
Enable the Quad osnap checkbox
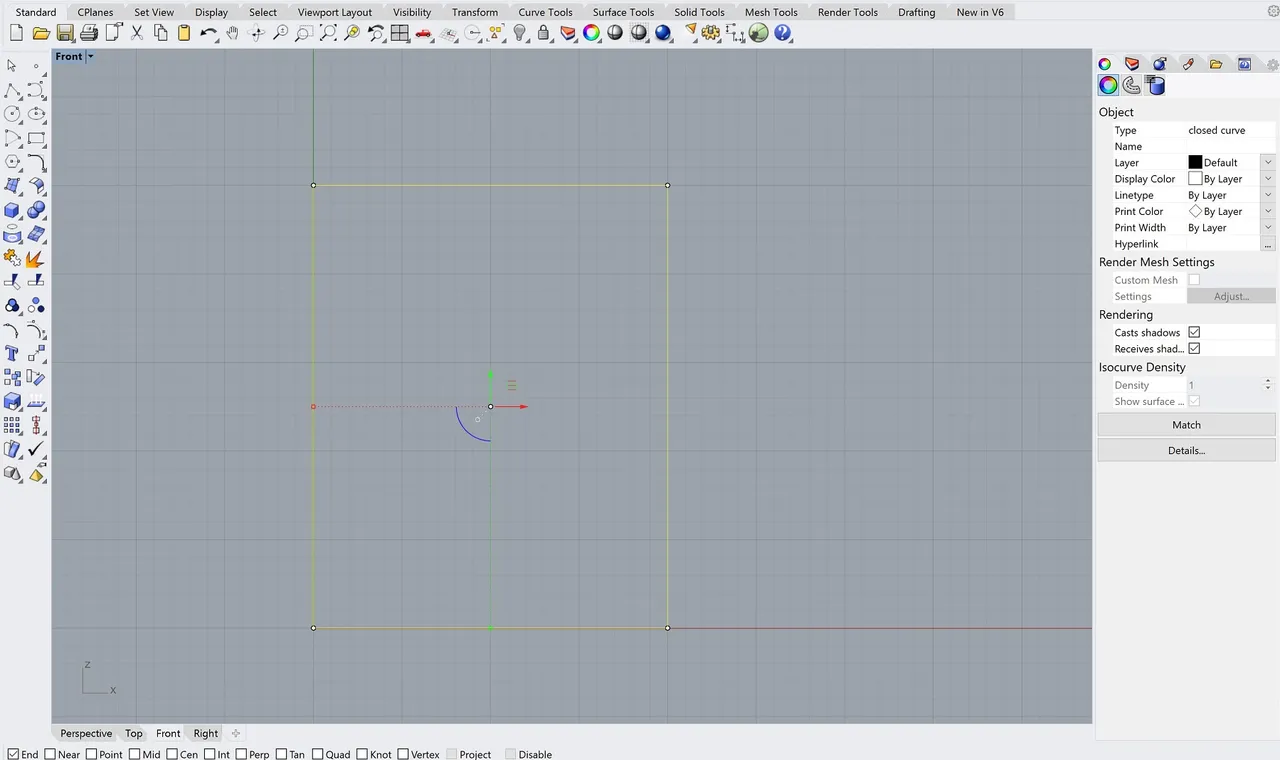click(317, 754)
